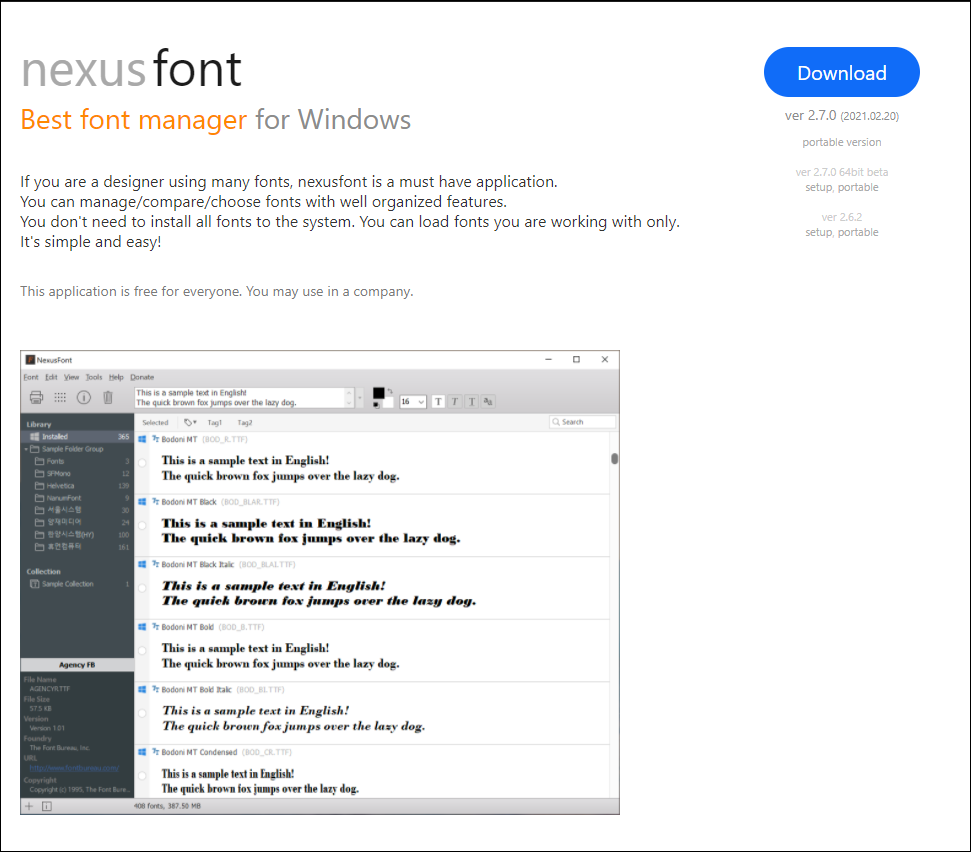Click the Tag1 filter
This screenshot has height=852, width=971.
click(x=214, y=422)
